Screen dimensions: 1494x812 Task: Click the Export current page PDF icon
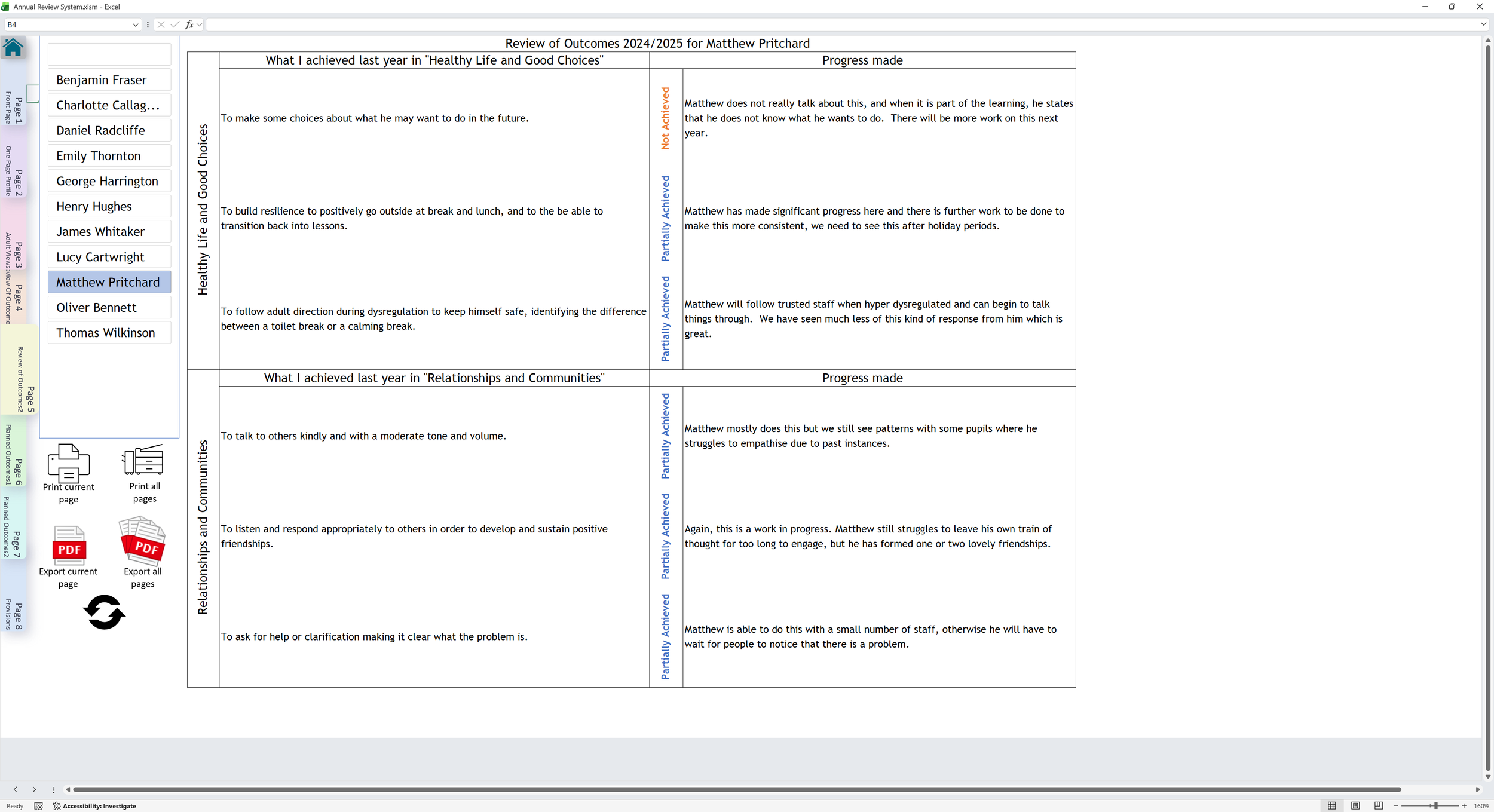click(x=69, y=546)
